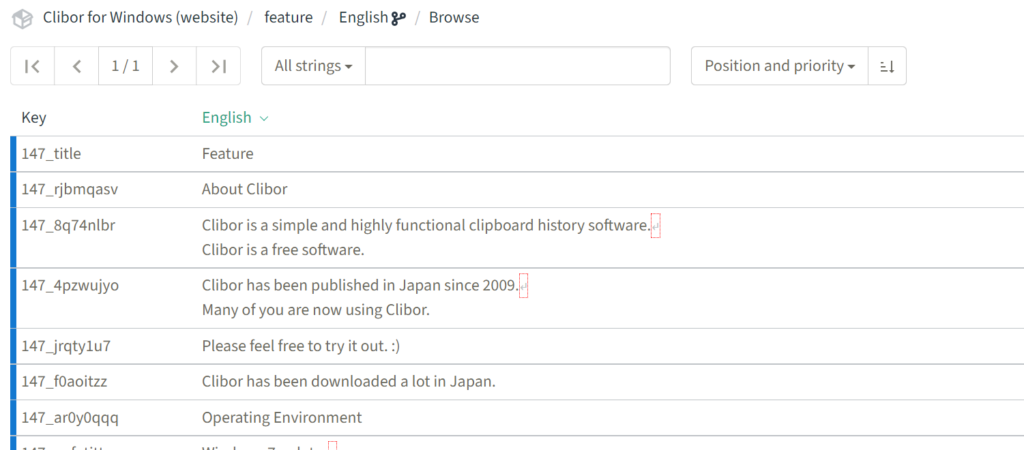1024x450 pixels.
Task: Open the 'About Clibor' string
Action: (x=245, y=189)
